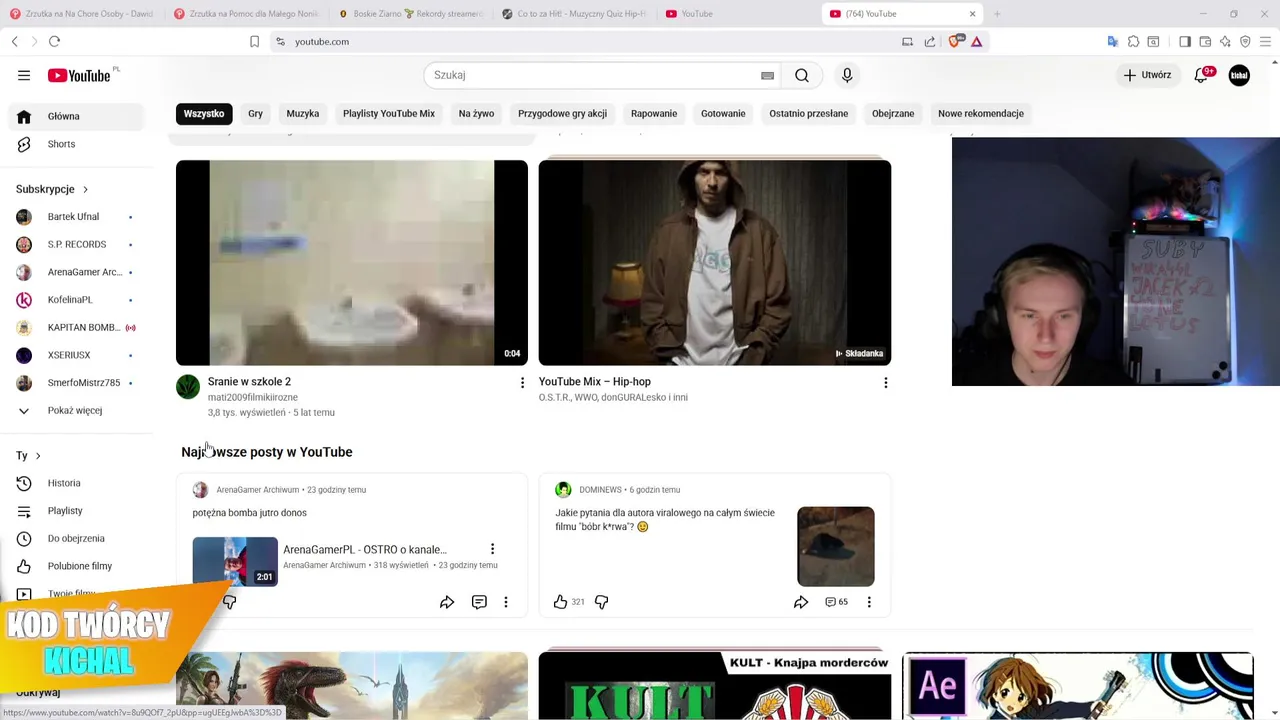The image size is (1280, 720).
Task: Like the DOMINEWS post
Action: tap(560, 602)
